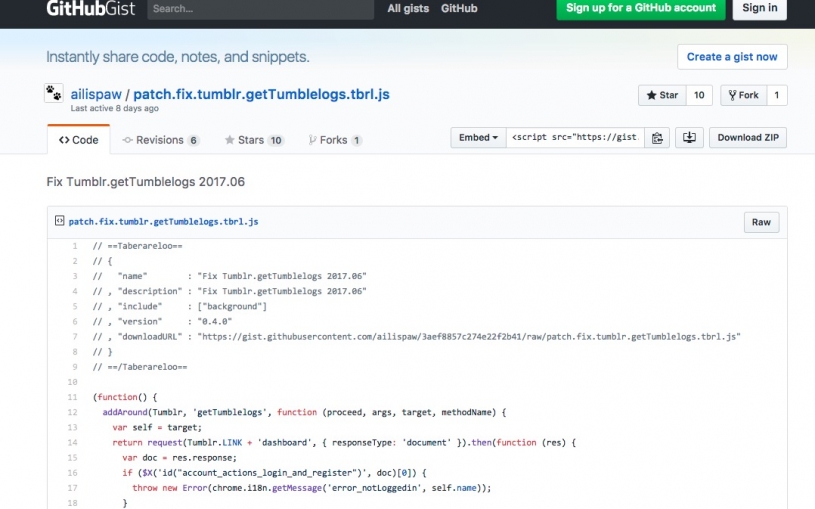
Task: Click the "var doc = res.response;" line
Action: 179,458
